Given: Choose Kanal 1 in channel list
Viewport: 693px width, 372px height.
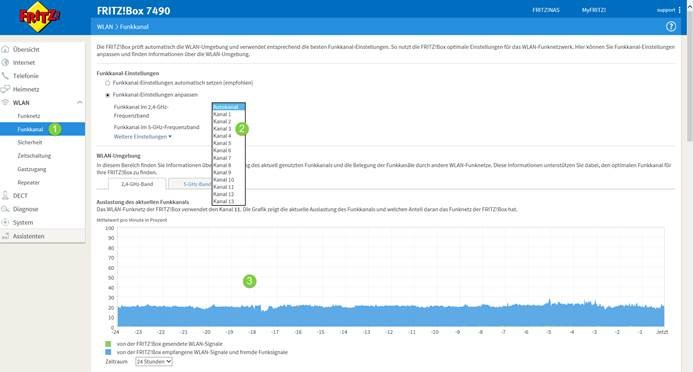Looking at the screenshot, I should click(x=228, y=114).
